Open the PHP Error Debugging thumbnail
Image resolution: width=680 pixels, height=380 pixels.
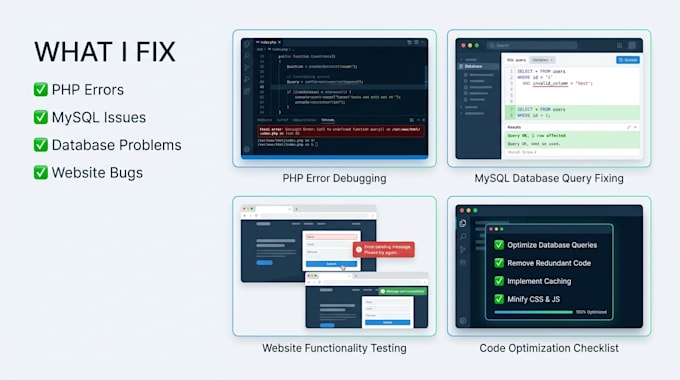334,98
